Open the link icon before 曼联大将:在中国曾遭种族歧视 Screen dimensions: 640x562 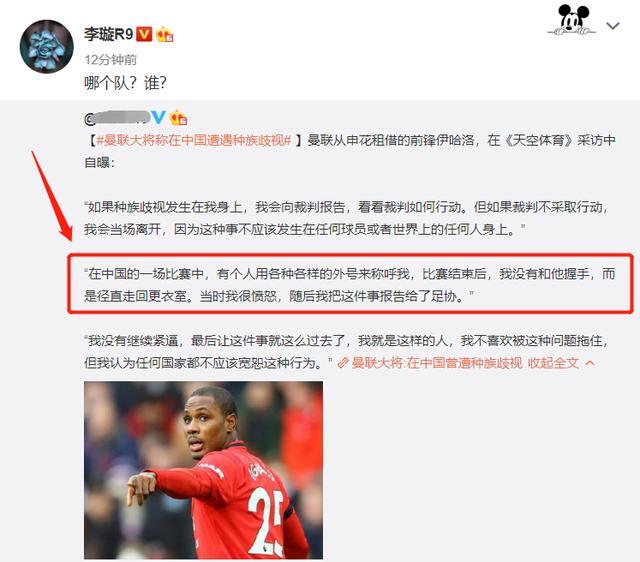[x=343, y=363]
